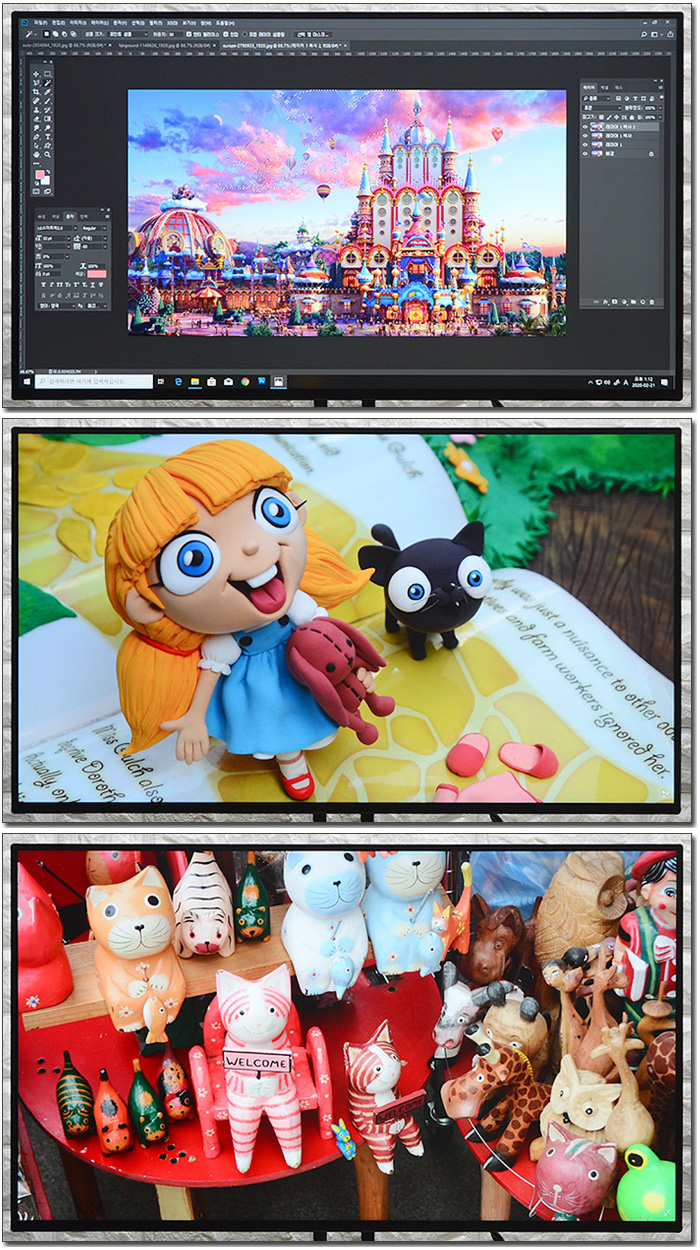Click the Tolerance input field in options bar
Image resolution: width=700 pixels, height=1250 pixels.
tap(176, 33)
